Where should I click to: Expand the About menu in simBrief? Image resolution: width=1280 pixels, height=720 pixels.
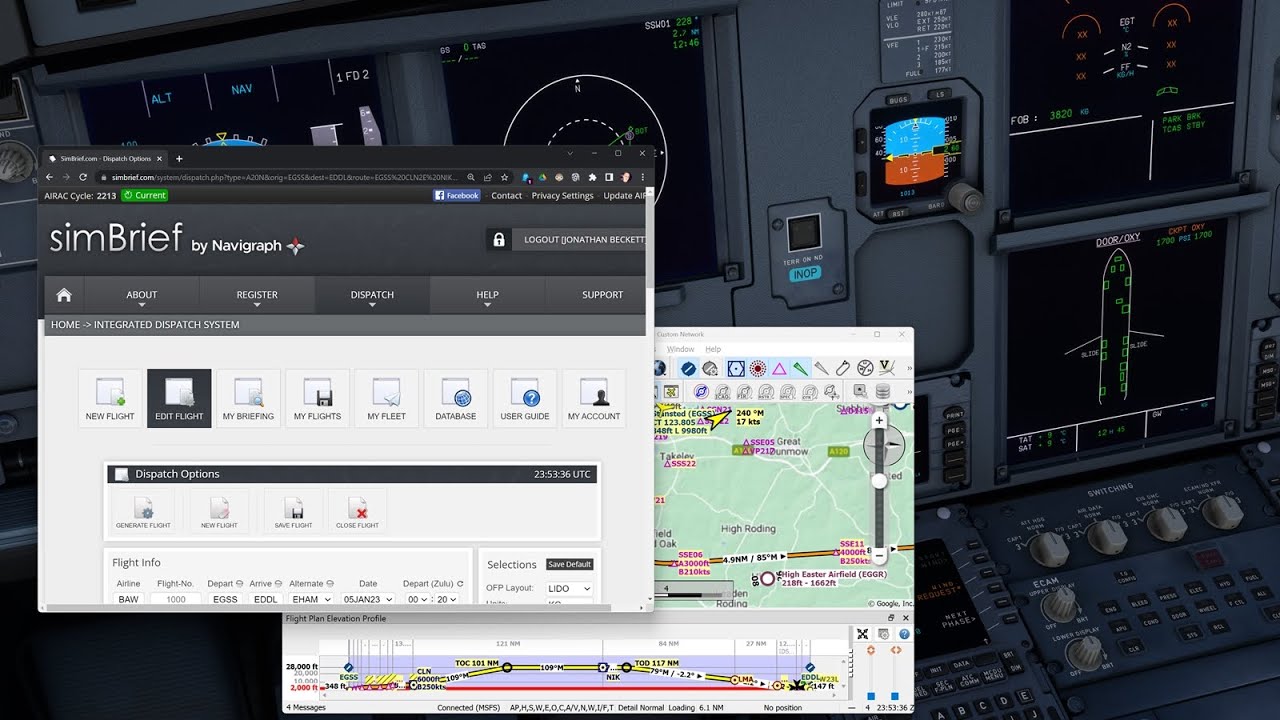pos(142,295)
